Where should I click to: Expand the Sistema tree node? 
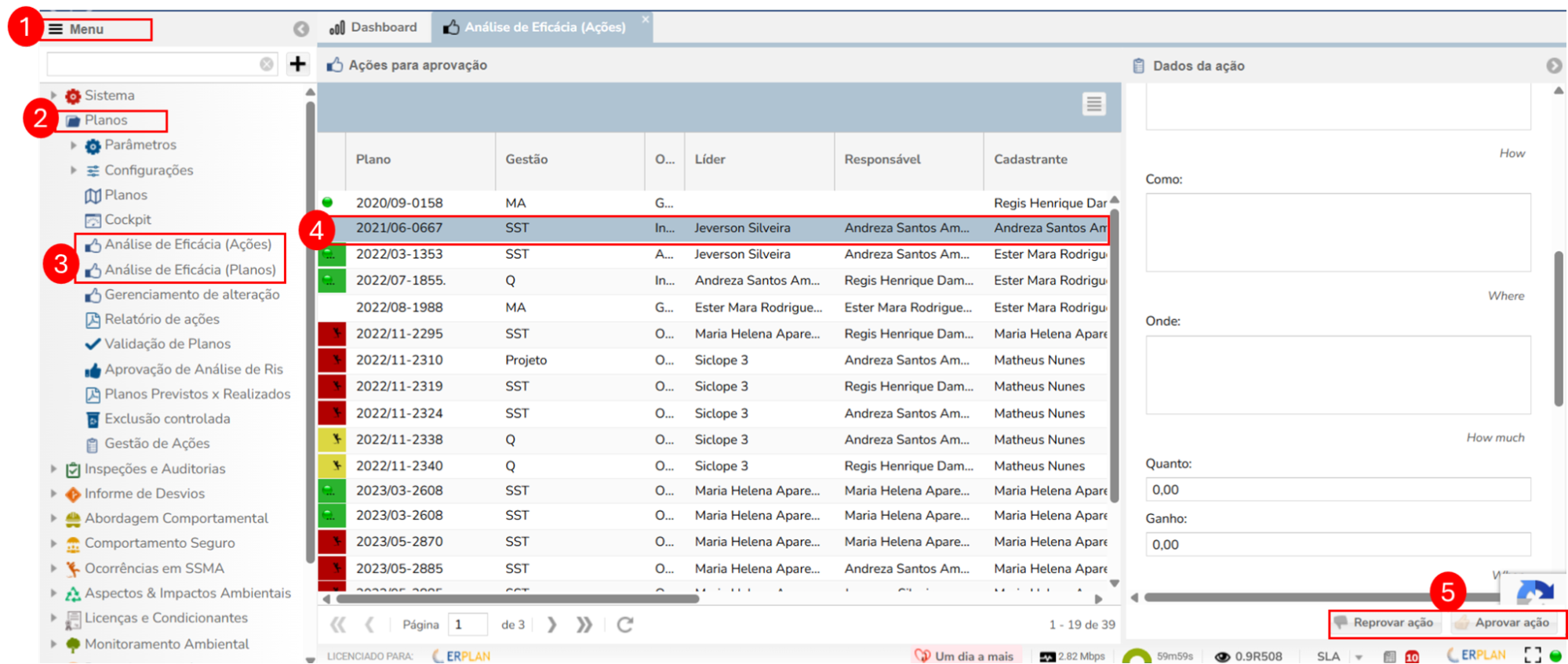click(54, 96)
